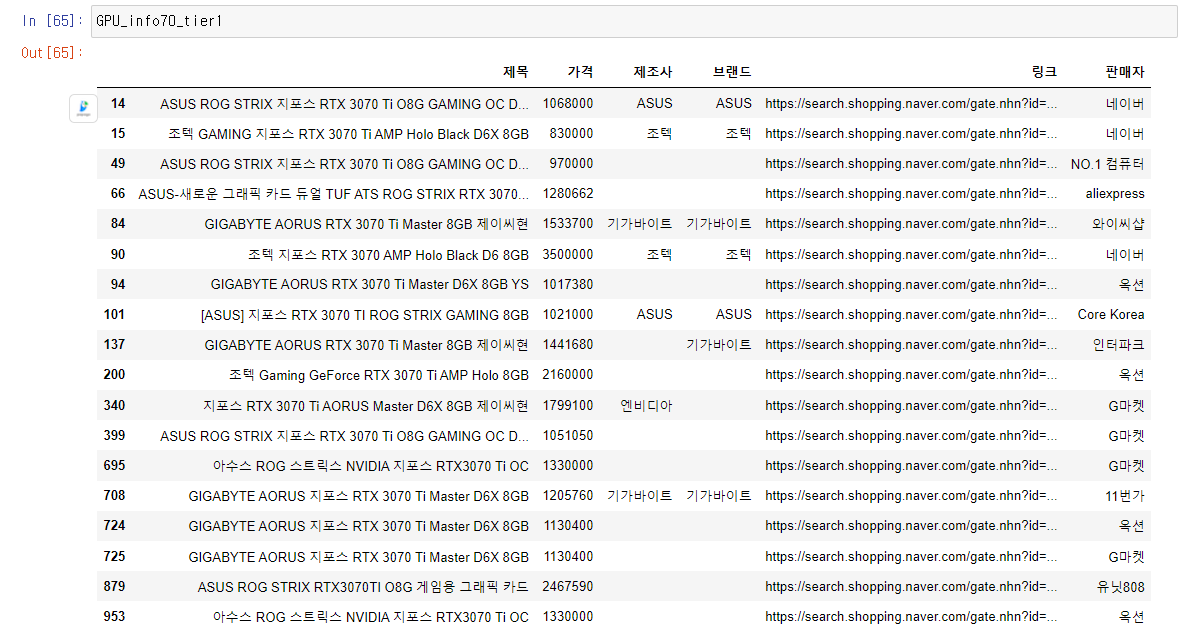Select row index 725
Image resolution: width=1184 pixels, height=639 pixels.
point(115,557)
